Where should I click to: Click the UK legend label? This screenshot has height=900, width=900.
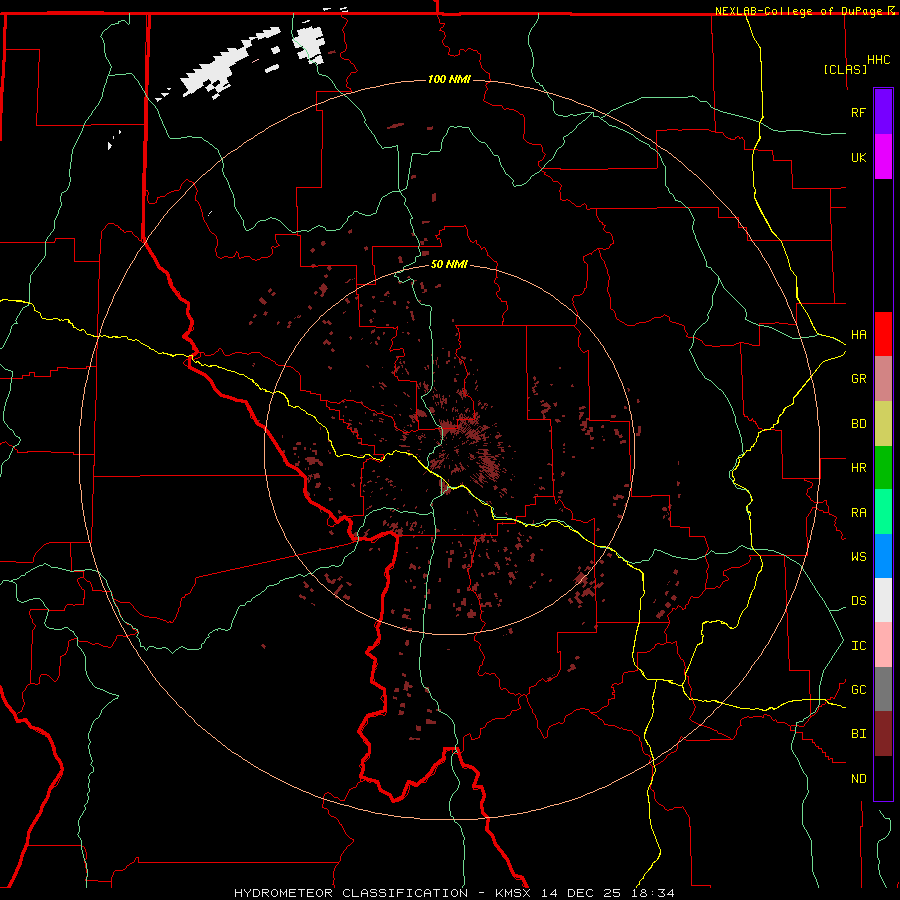[x=858, y=157]
